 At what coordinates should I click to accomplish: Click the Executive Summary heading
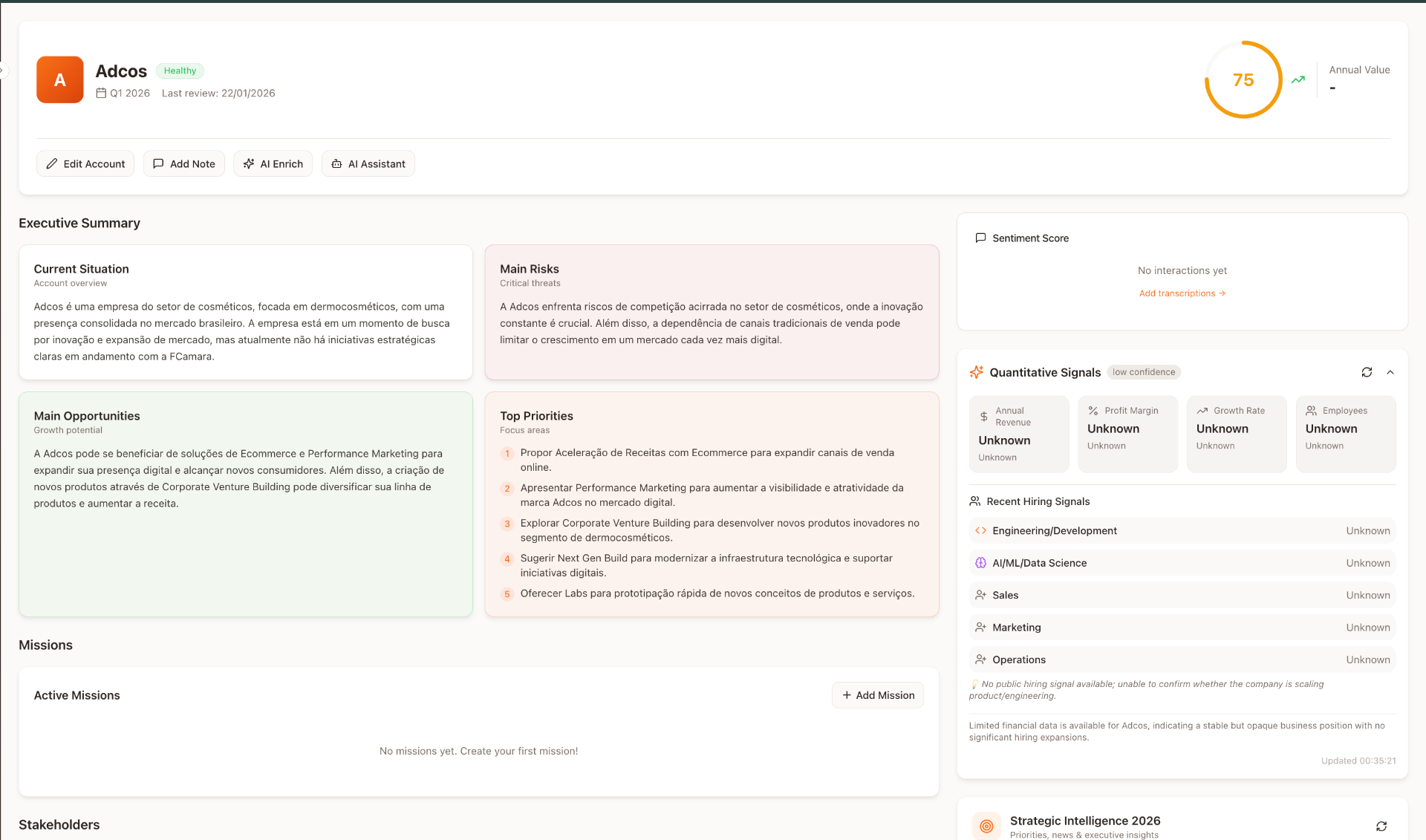tap(79, 223)
